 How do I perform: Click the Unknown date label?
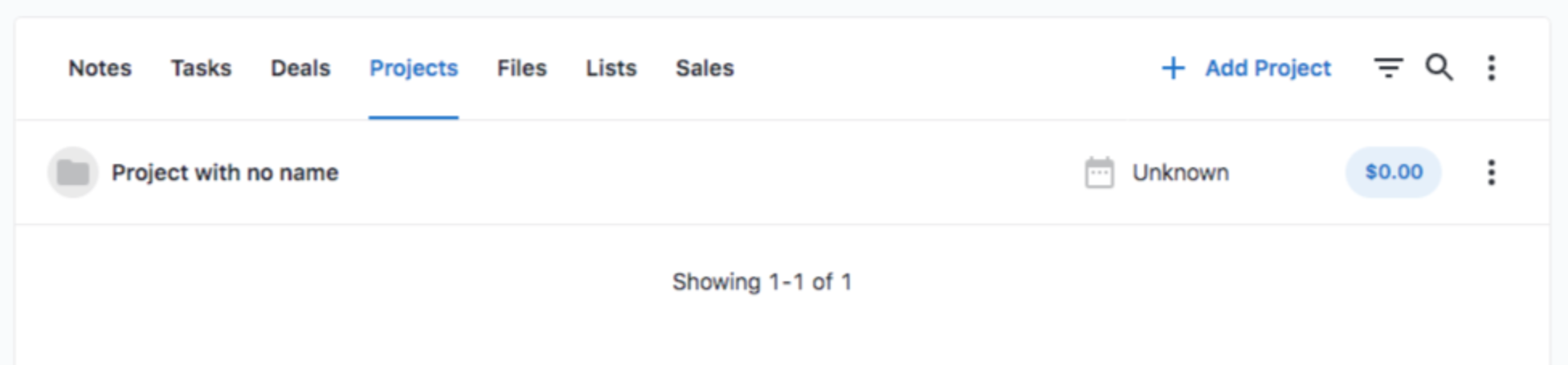tap(1181, 172)
